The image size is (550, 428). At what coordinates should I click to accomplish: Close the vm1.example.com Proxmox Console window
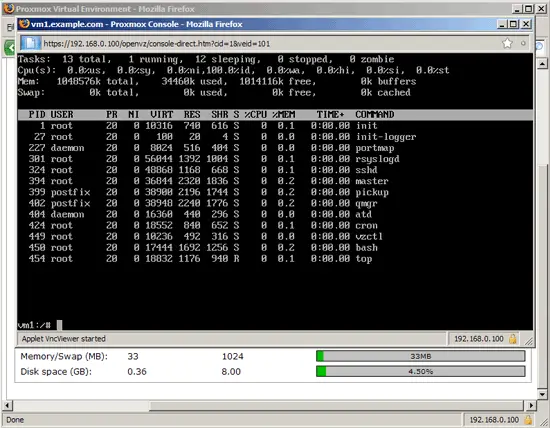pyautogui.click(x=526, y=24)
